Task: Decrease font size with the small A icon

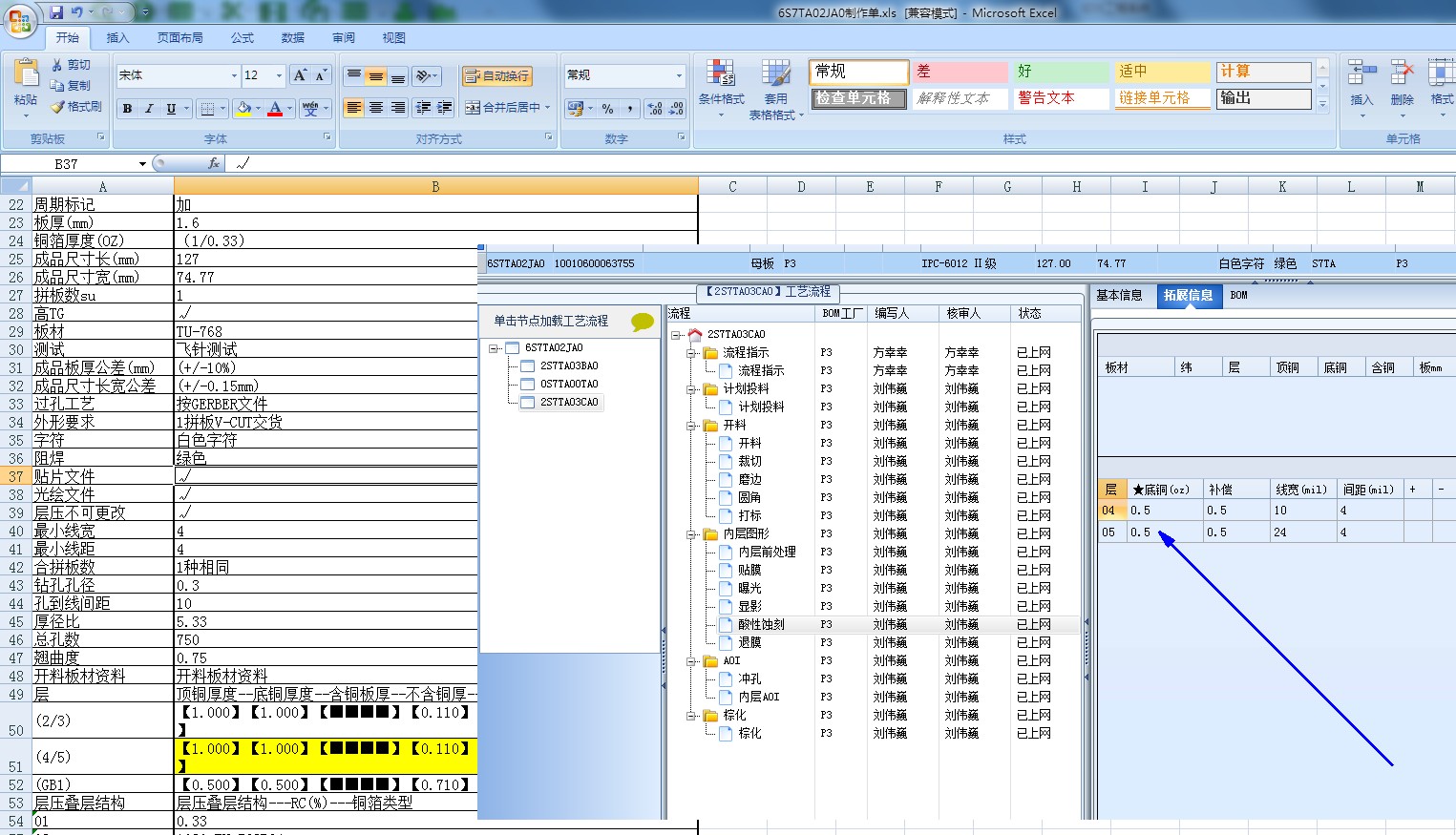Action: coord(321,75)
